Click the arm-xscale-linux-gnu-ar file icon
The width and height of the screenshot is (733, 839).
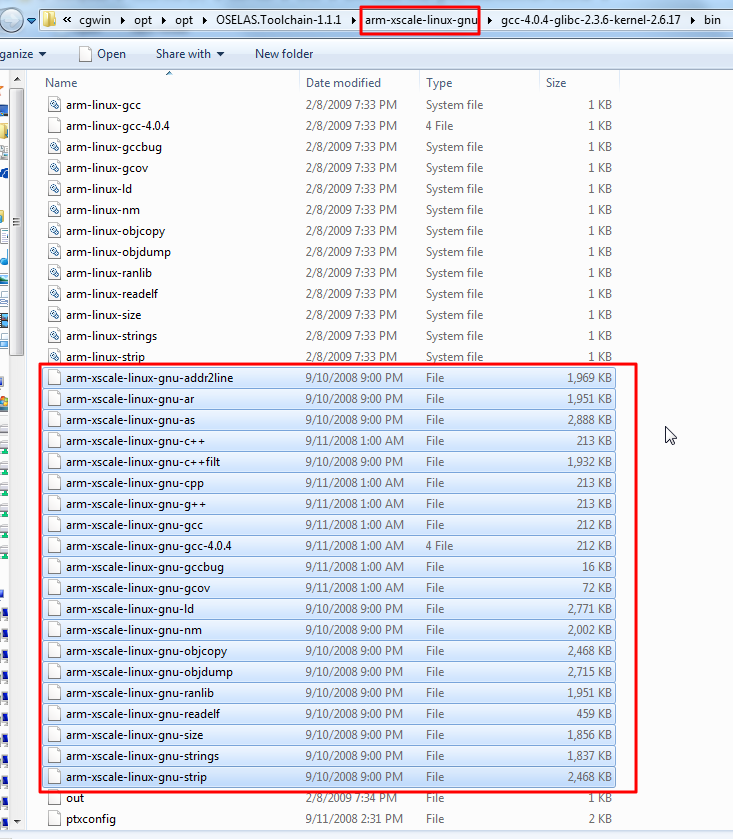(54, 399)
